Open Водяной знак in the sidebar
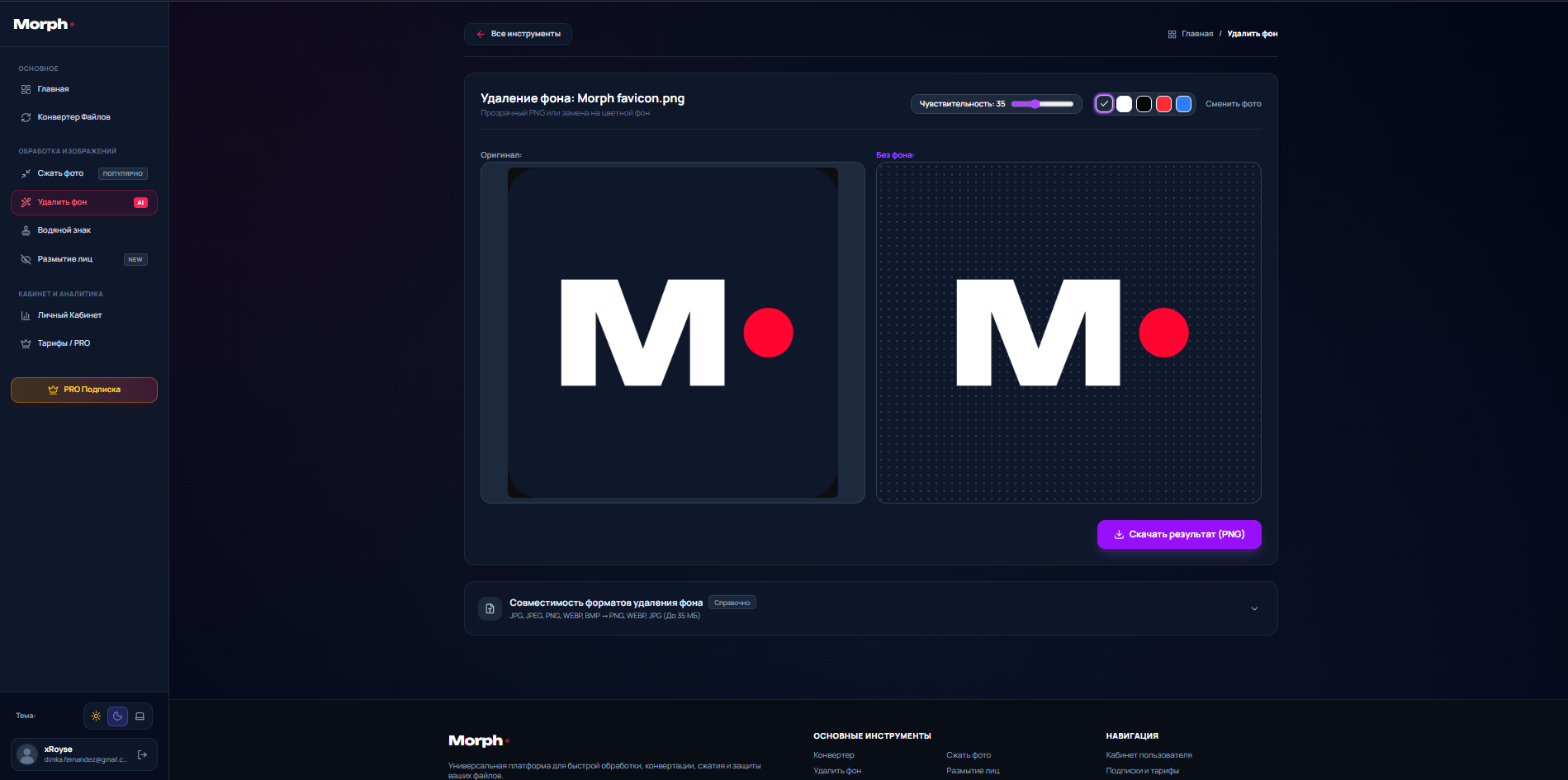 (x=84, y=230)
